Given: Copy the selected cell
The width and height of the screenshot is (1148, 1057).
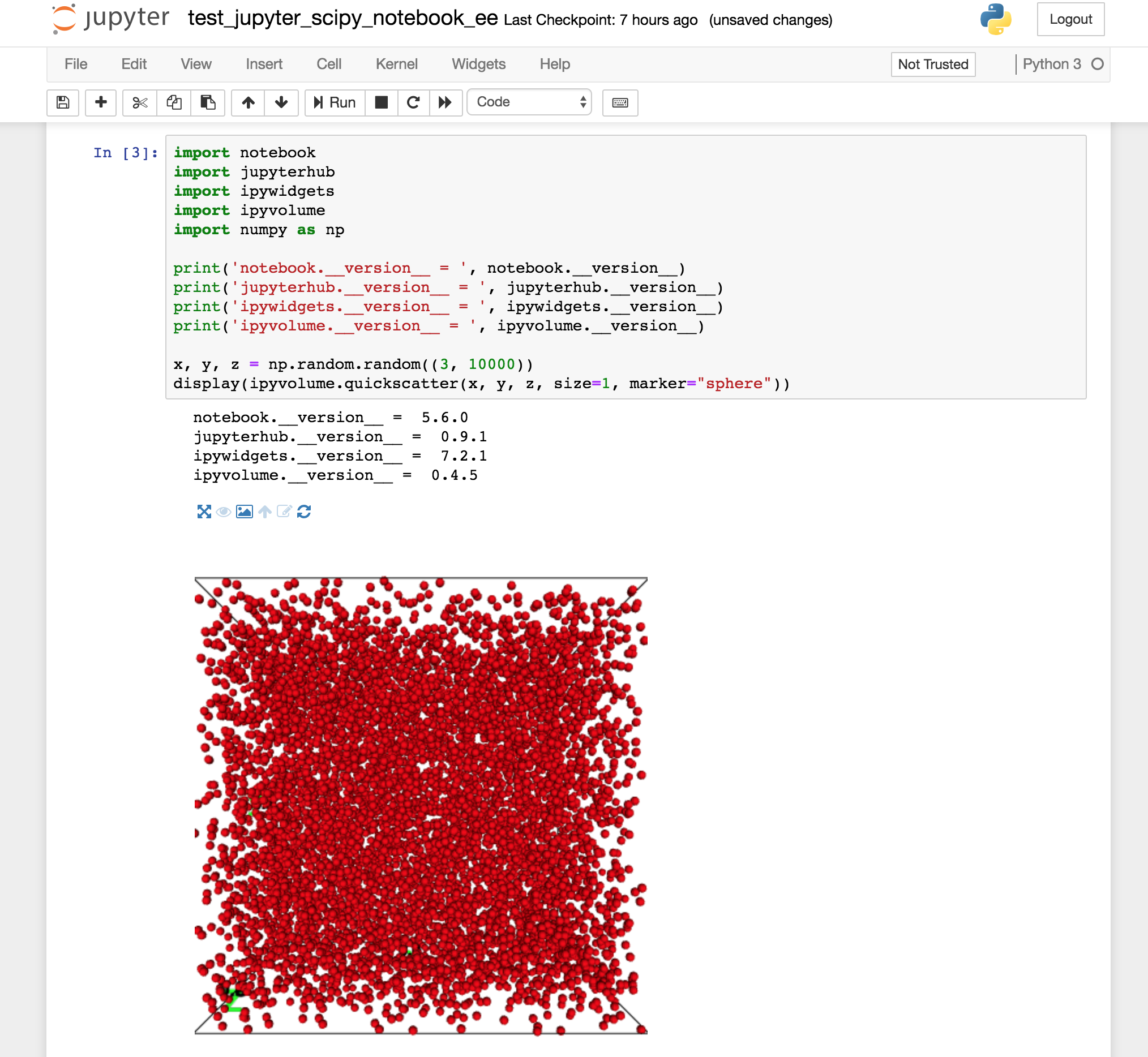Looking at the screenshot, I should [173, 103].
